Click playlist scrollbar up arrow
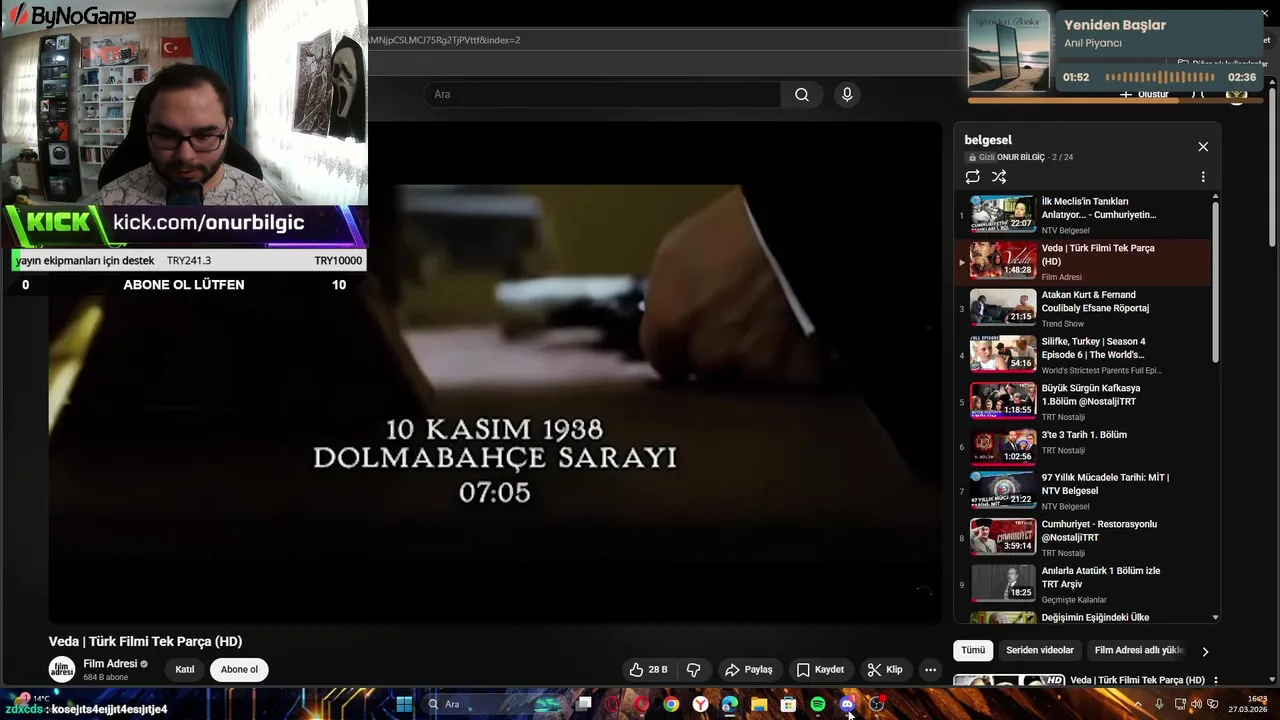1280x720 pixels. (x=1216, y=197)
